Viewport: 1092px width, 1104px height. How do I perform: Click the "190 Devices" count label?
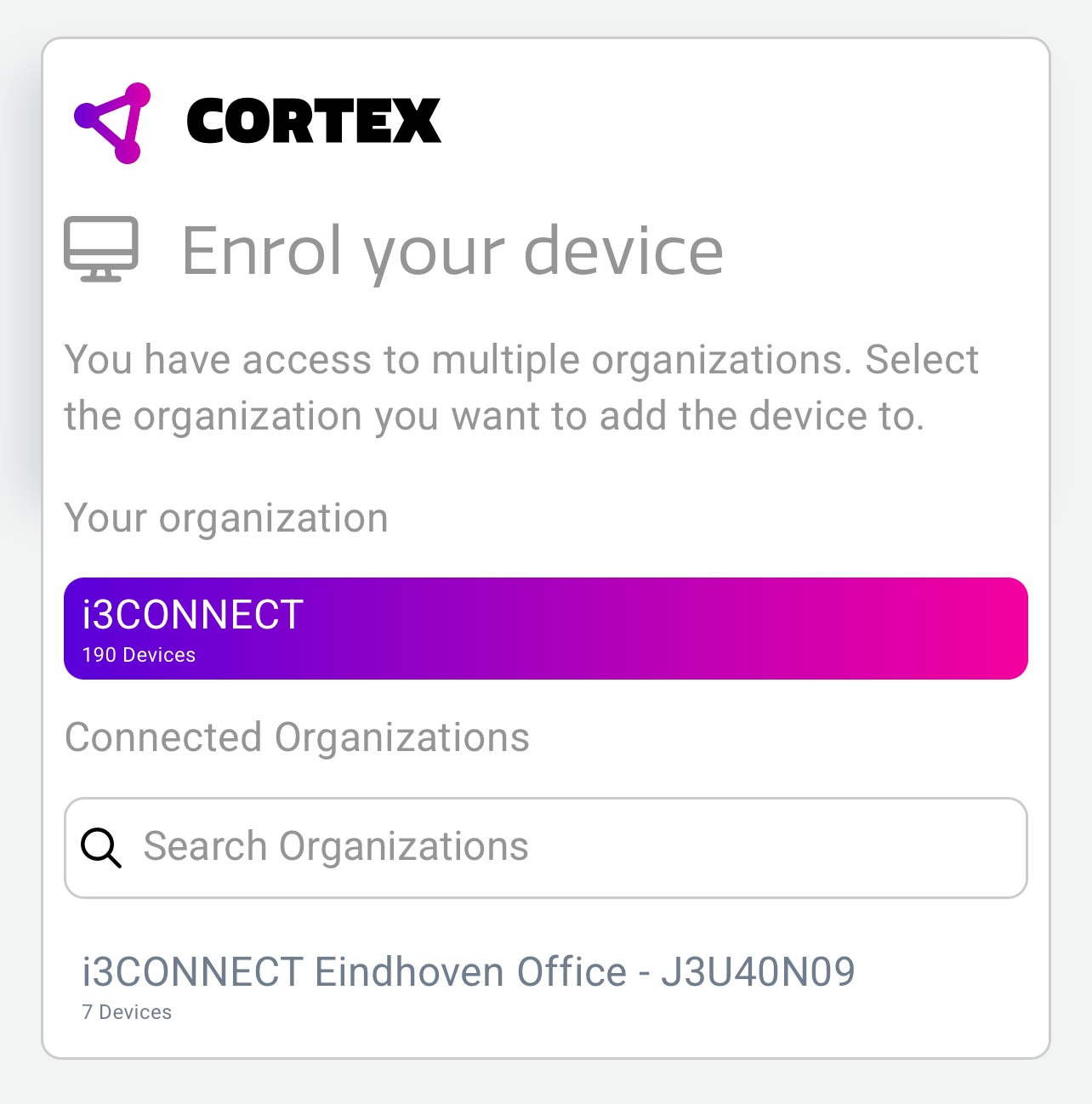click(139, 655)
